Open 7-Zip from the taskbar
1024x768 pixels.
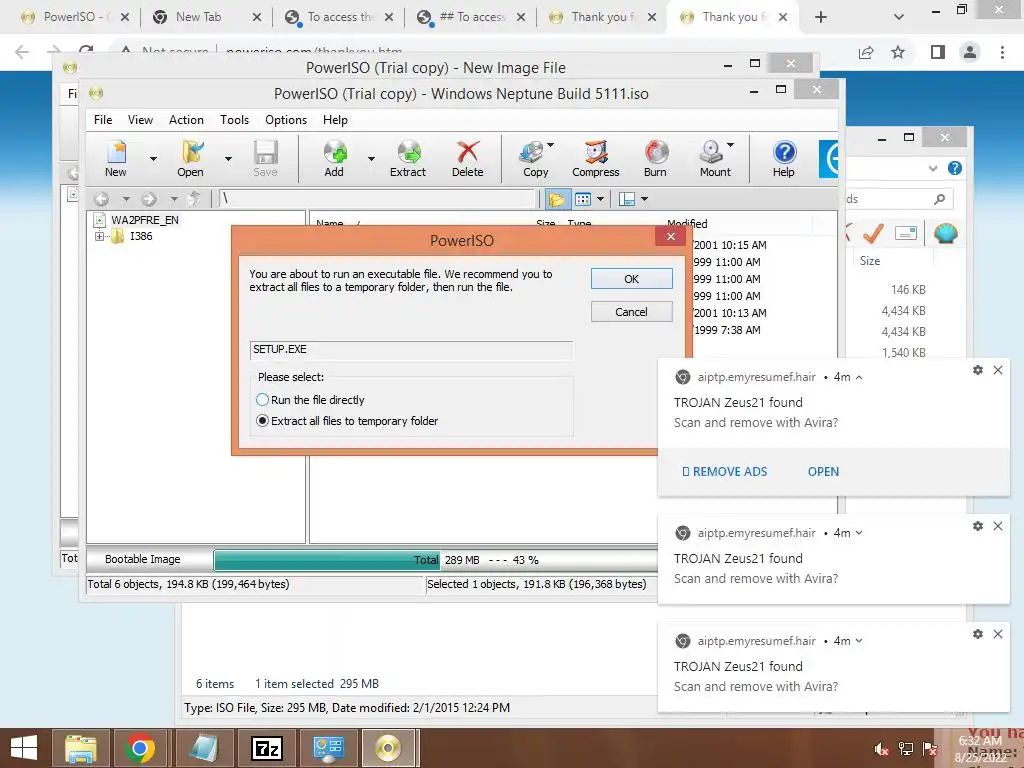click(x=267, y=748)
